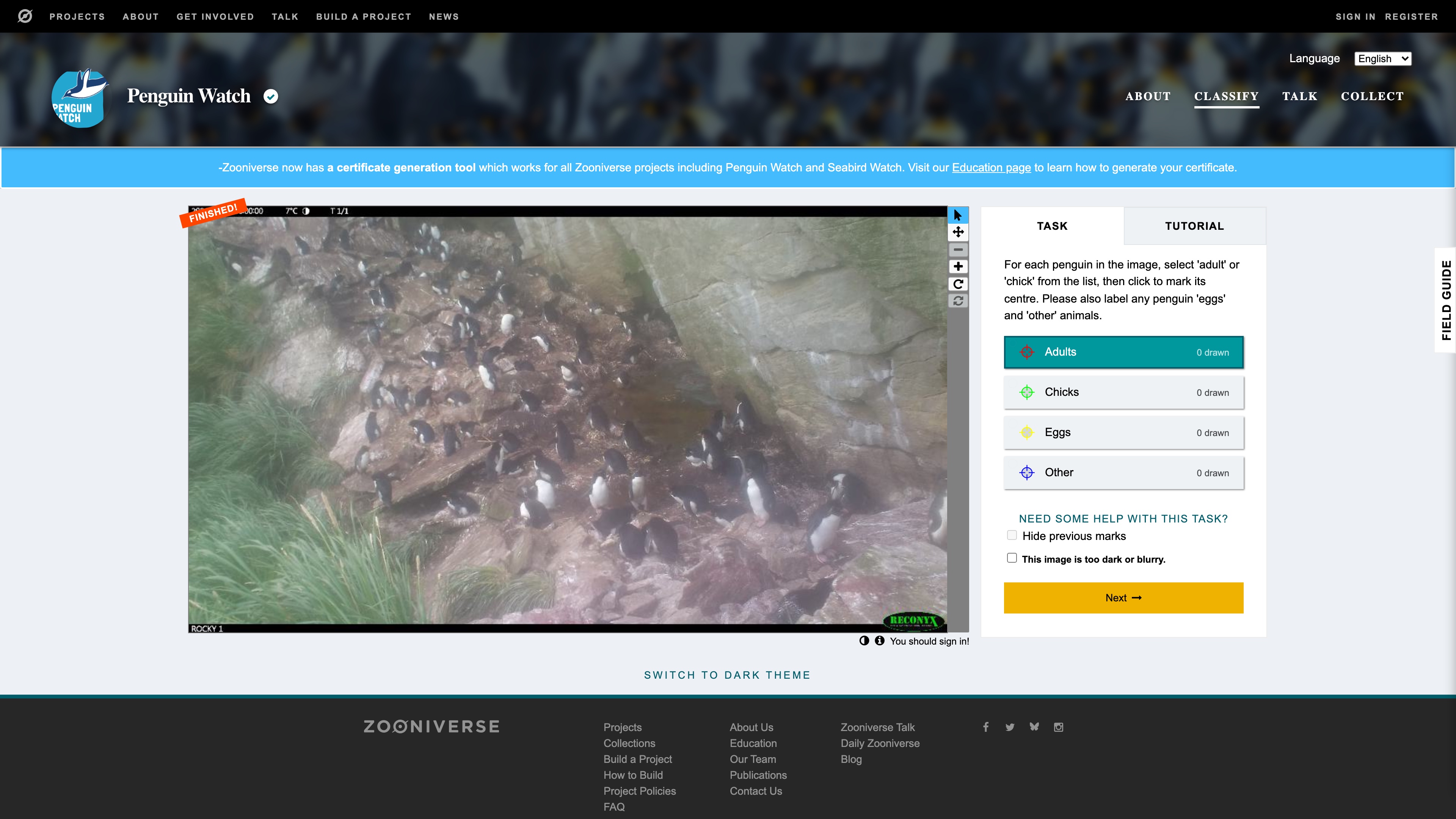Open Projects in top navigation
Viewport: 1456px width, 819px height.
(77, 16)
